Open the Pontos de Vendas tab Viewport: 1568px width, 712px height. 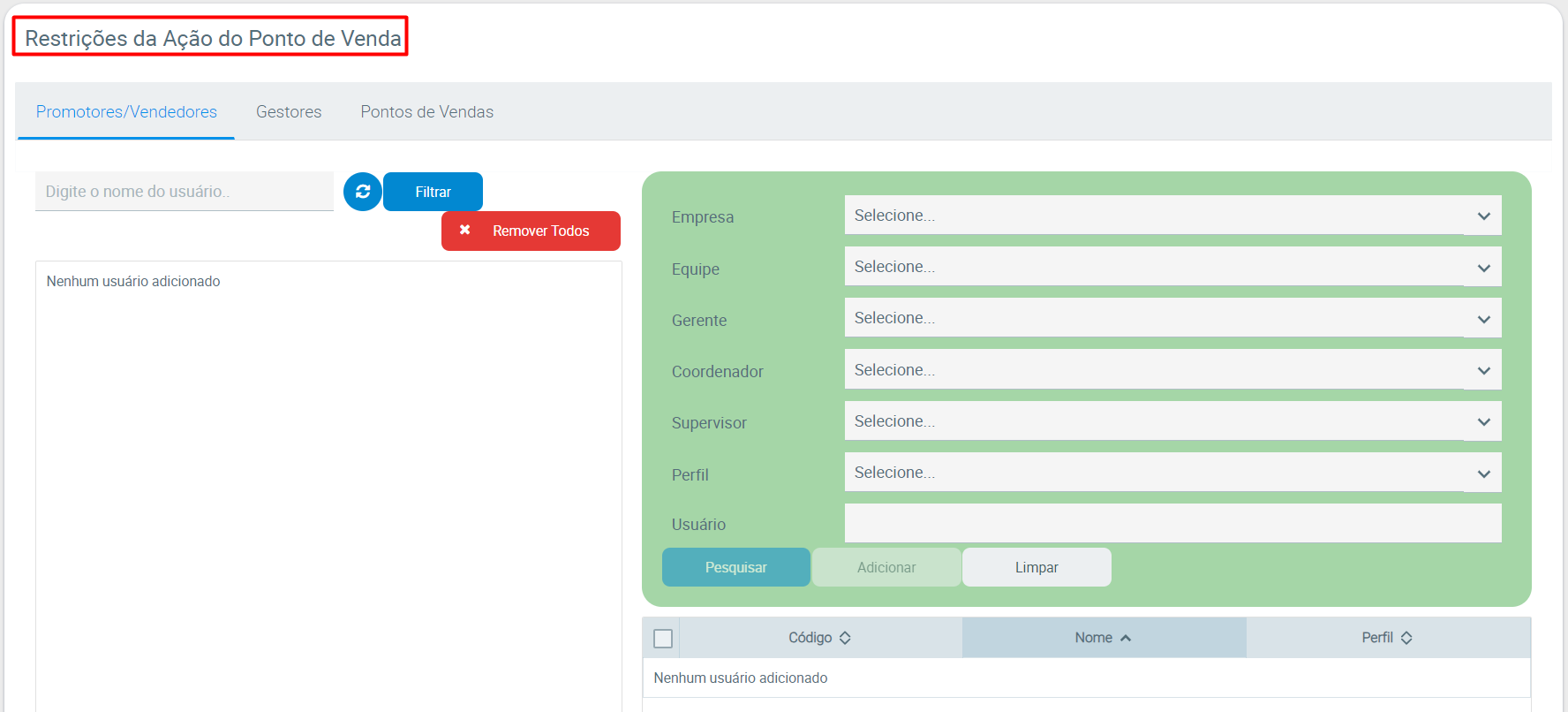click(x=427, y=112)
